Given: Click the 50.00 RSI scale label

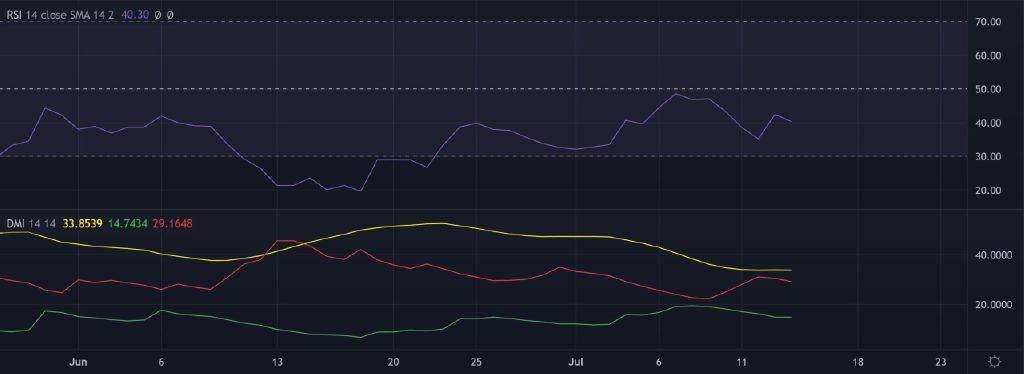Looking at the screenshot, I should (x=987, y=89).
